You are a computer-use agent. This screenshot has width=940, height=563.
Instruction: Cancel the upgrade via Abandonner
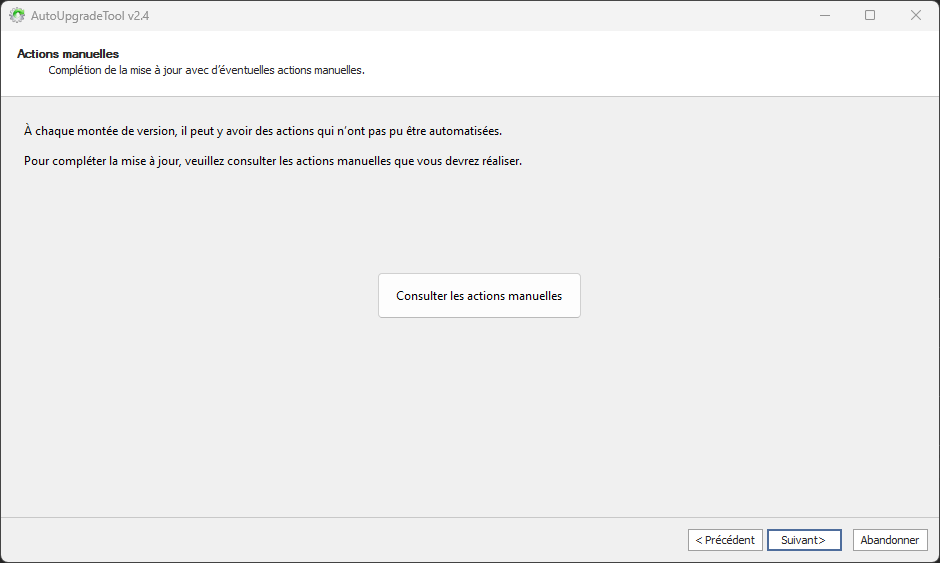(890, 540)
